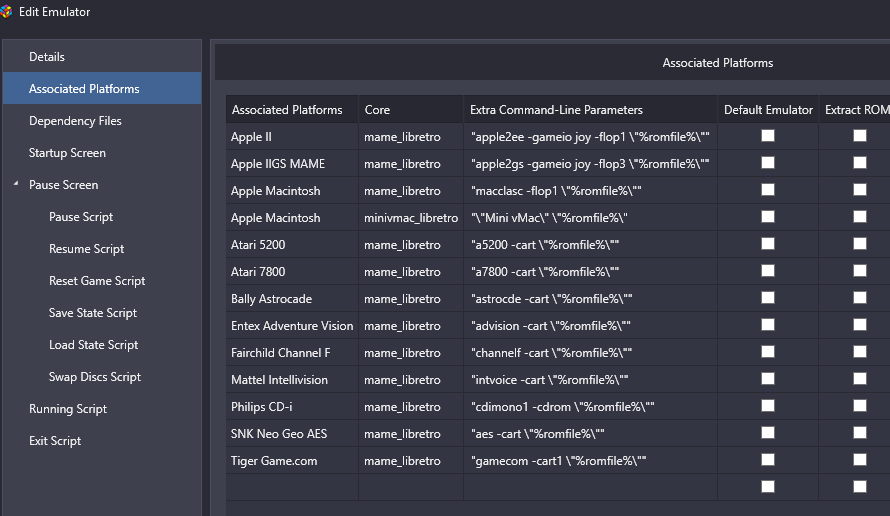Edit the apple2ee command-line parameters cell

click(x=590, y=137)
